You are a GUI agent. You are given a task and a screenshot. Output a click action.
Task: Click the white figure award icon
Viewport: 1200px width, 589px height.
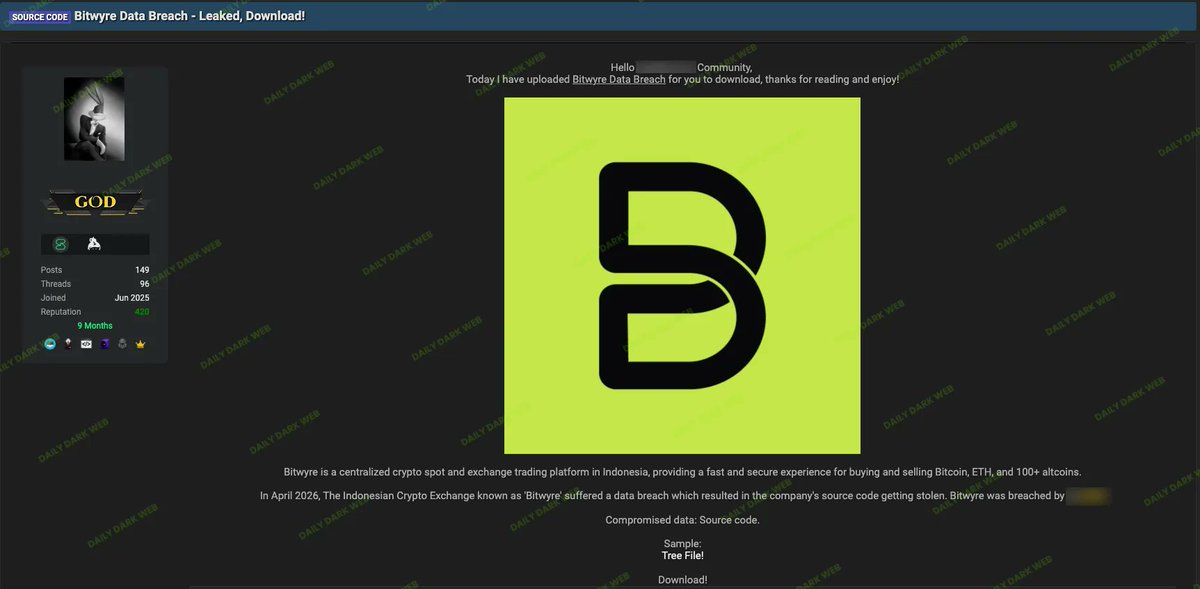[x=93, y=245]
